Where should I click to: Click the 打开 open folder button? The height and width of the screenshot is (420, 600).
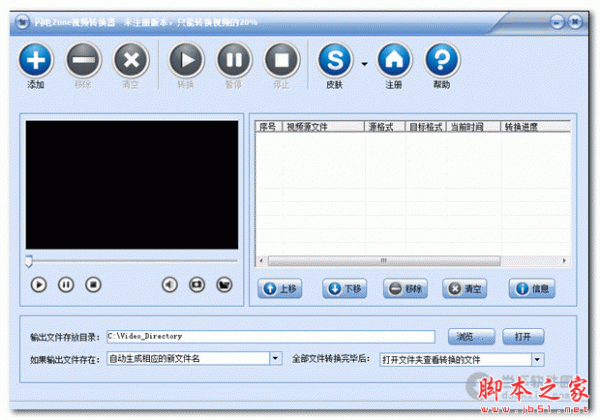click(523, 337)
